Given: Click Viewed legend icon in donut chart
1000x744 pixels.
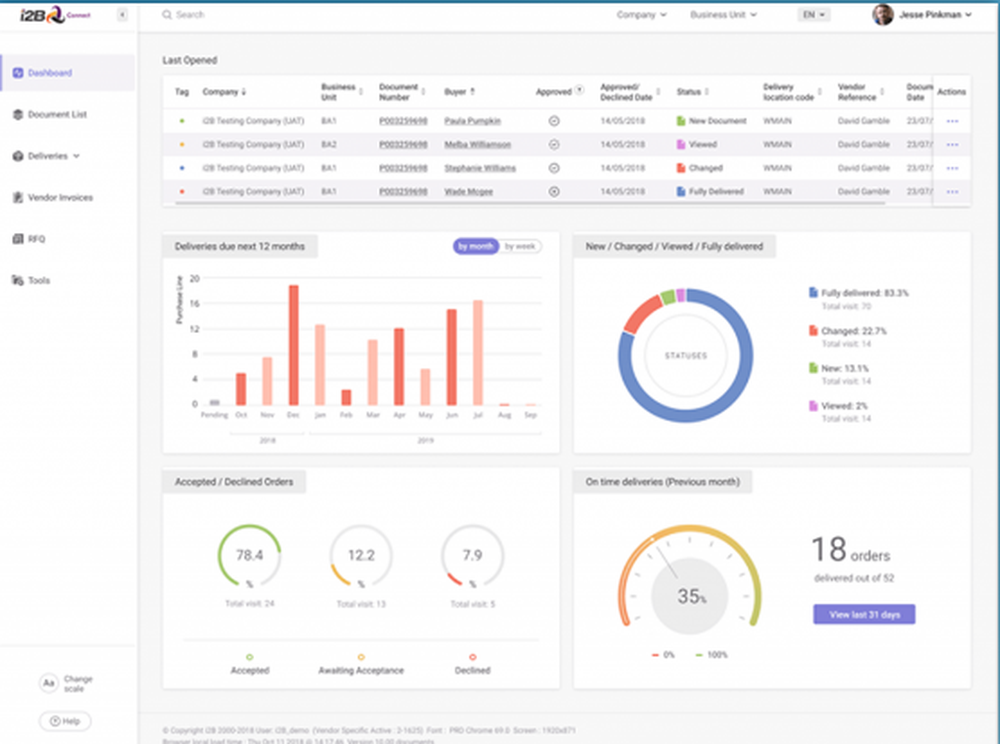Looking at the screenshot, I should 813,406.
